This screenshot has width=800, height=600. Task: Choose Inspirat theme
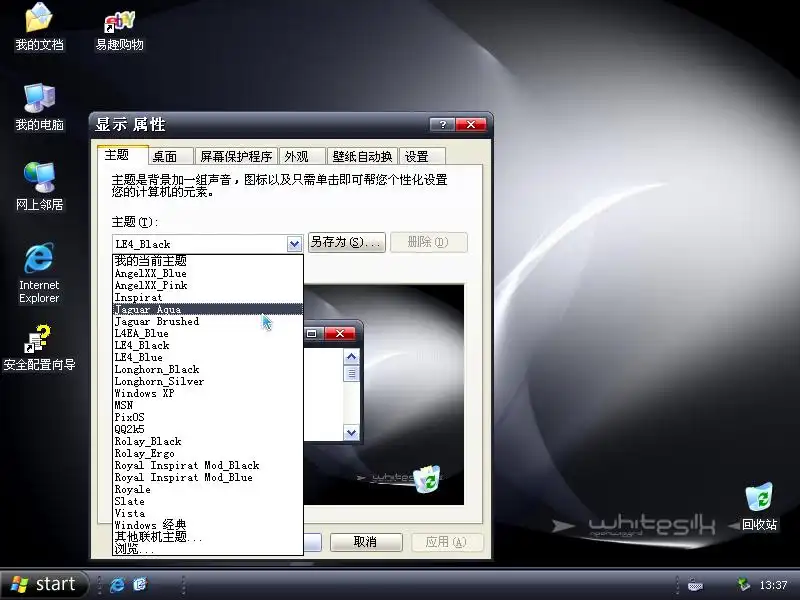tap(207, 297)
